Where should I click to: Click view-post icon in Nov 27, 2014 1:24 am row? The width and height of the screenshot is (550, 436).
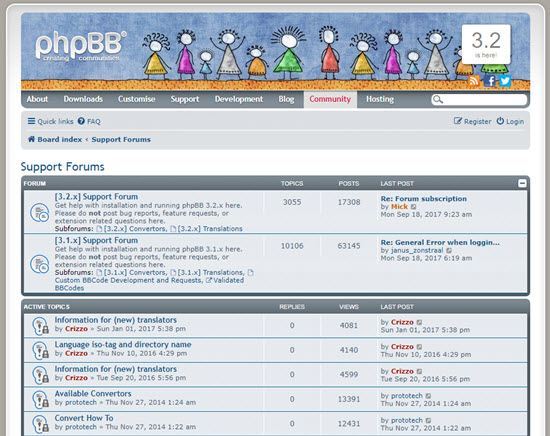[428, 396]
